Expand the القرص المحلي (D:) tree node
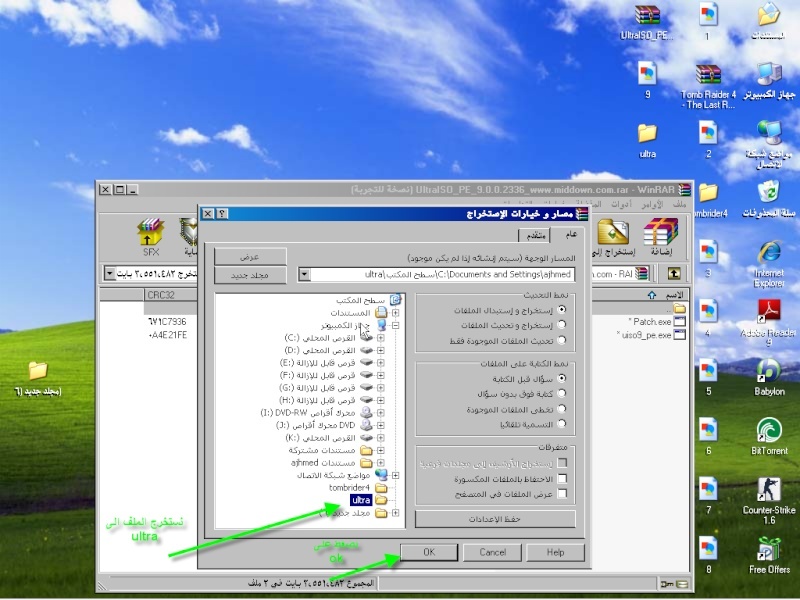800x600 pixels. click(x=381, y=351)
